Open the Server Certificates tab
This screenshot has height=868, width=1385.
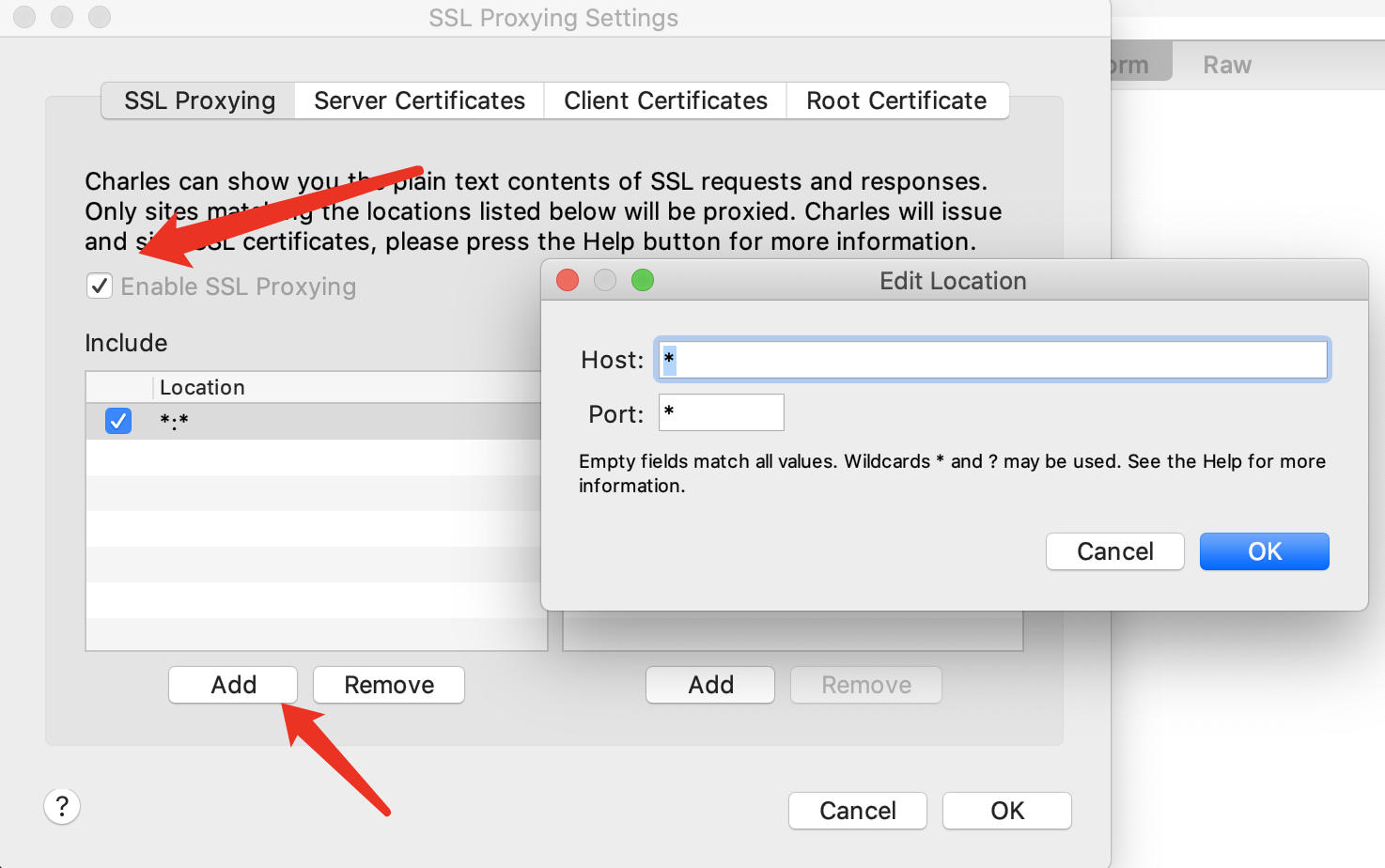point(419,101)
